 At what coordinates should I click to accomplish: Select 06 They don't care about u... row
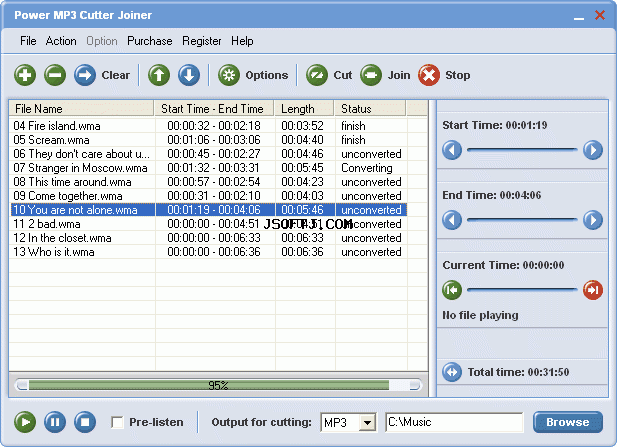coord(209,154)
